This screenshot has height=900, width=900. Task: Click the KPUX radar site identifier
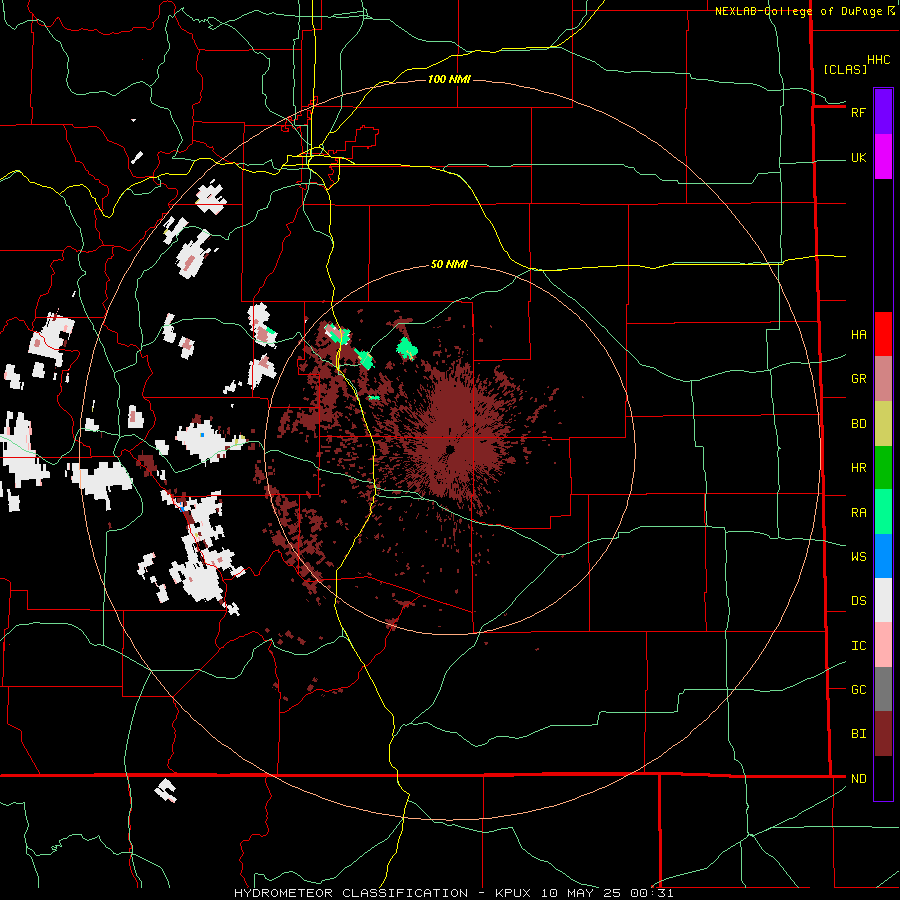point(513,893)
